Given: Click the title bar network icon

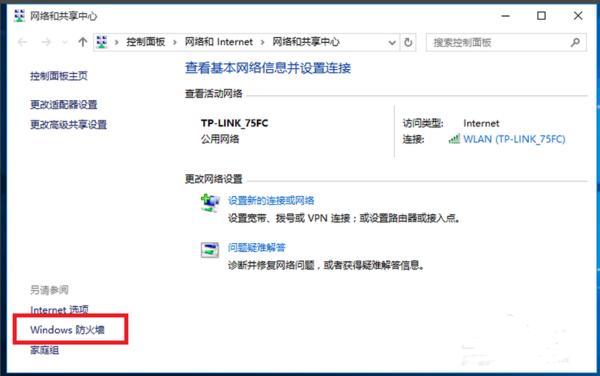Looking at the screenshot, I should pos(19,16).
